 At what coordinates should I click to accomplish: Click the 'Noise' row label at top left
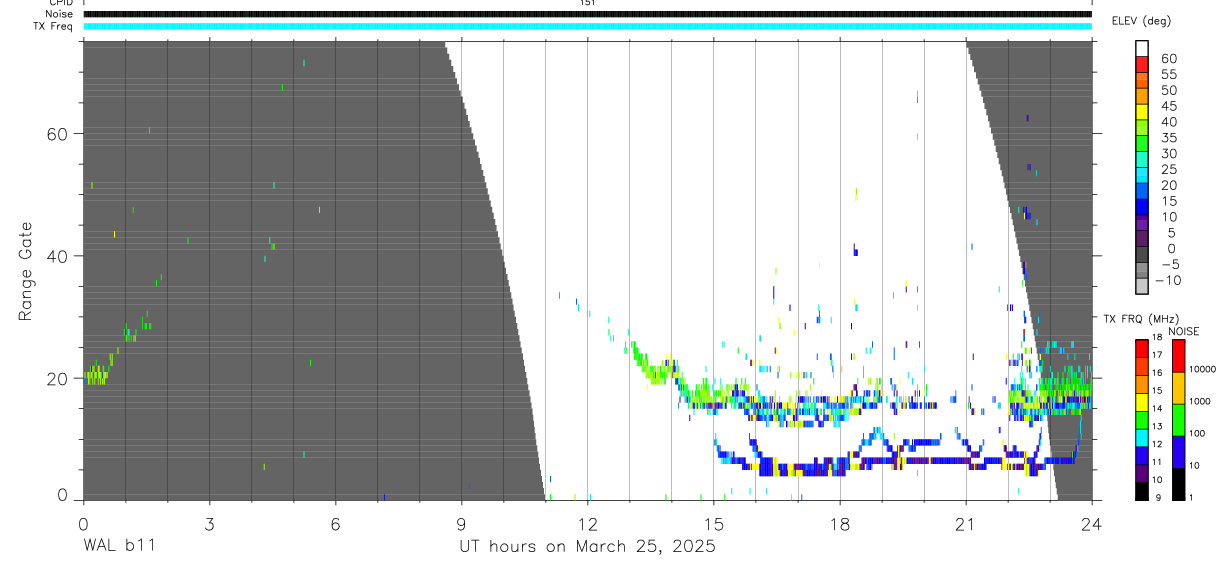59,14
